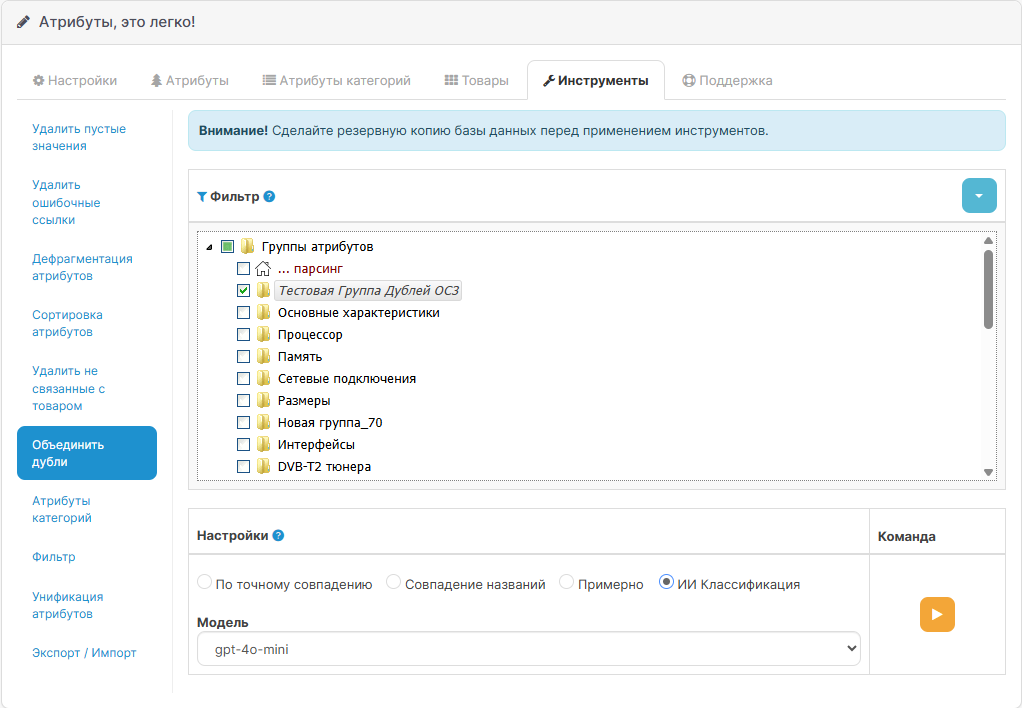This screenshot has height=708, width=1022.
Task: Go to Экспорт / Импорт sidebar link
Action: point(84,653)
